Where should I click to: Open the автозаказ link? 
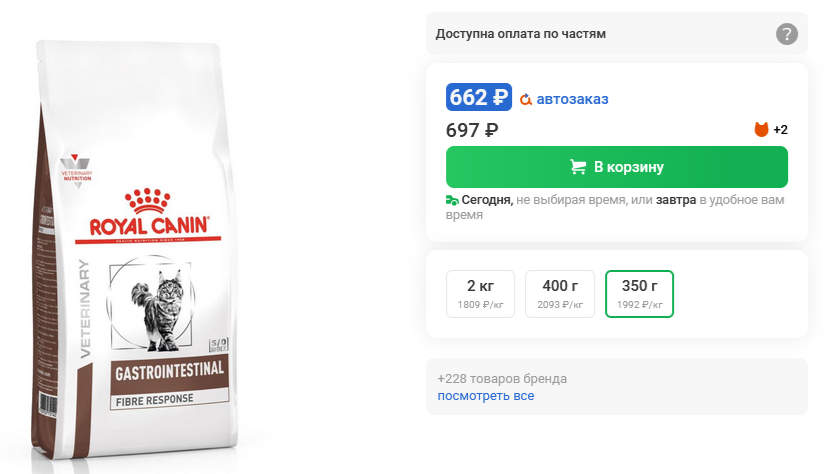point(572,99)
